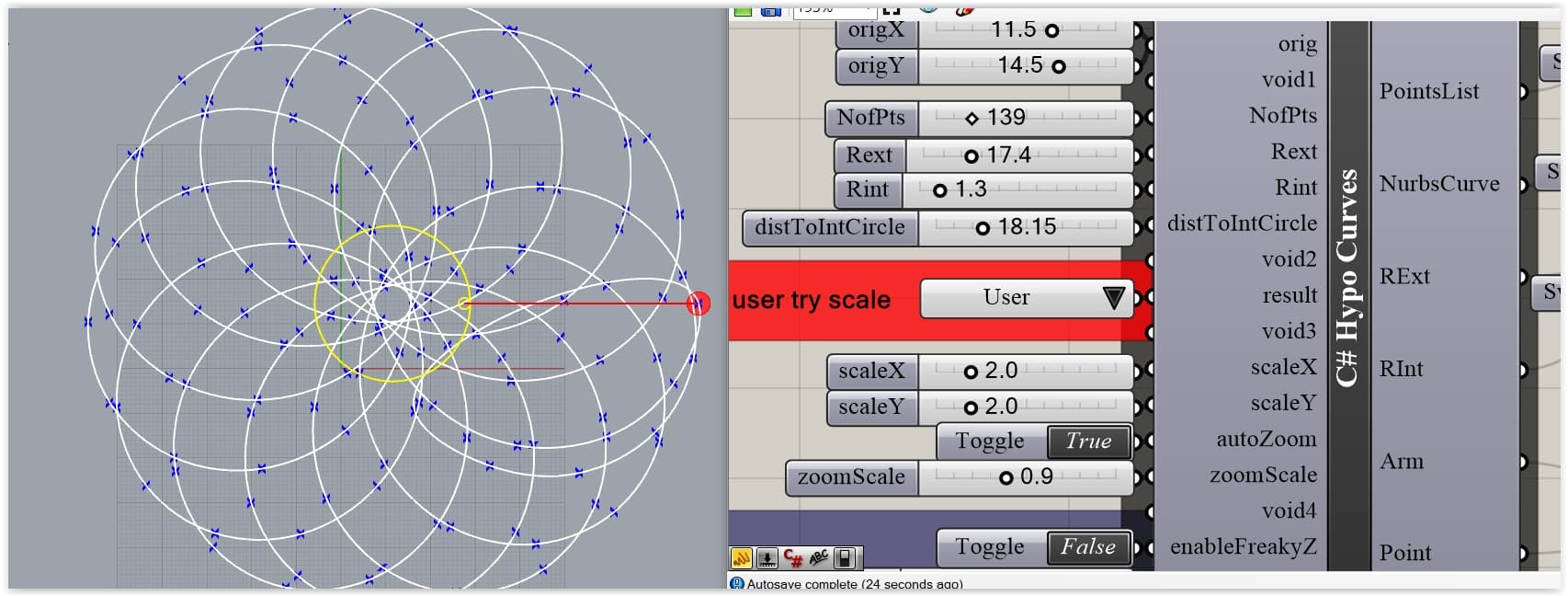Image resolution: width=1568 pixels, height=596 pixels.
Task: Click the PointsList output parameter
Action: 1429,91
